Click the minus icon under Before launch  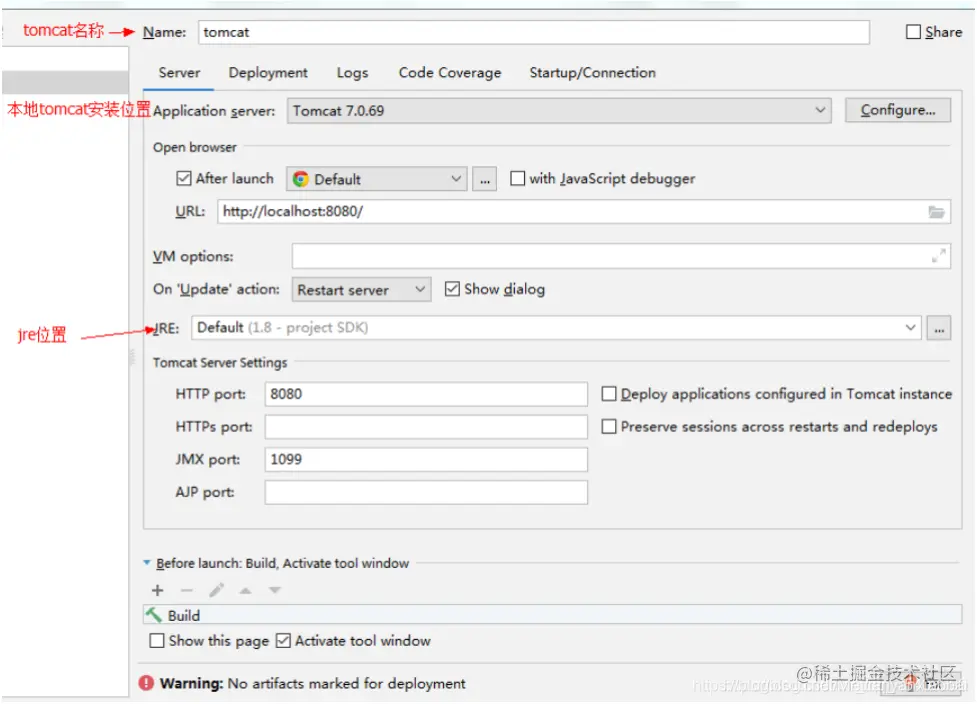(186, 590)
